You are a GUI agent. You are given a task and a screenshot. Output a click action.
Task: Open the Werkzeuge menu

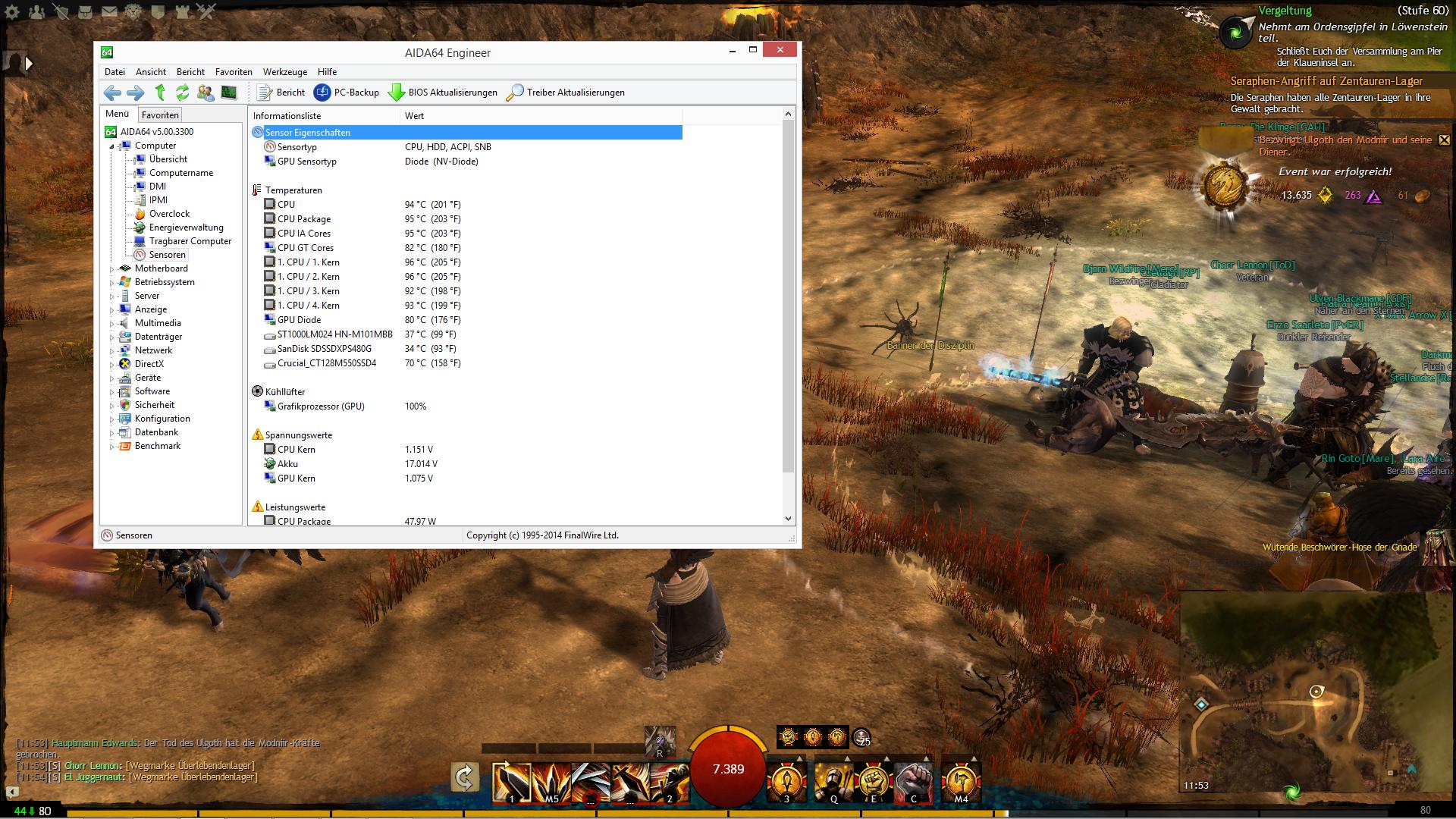coord(285,72)
